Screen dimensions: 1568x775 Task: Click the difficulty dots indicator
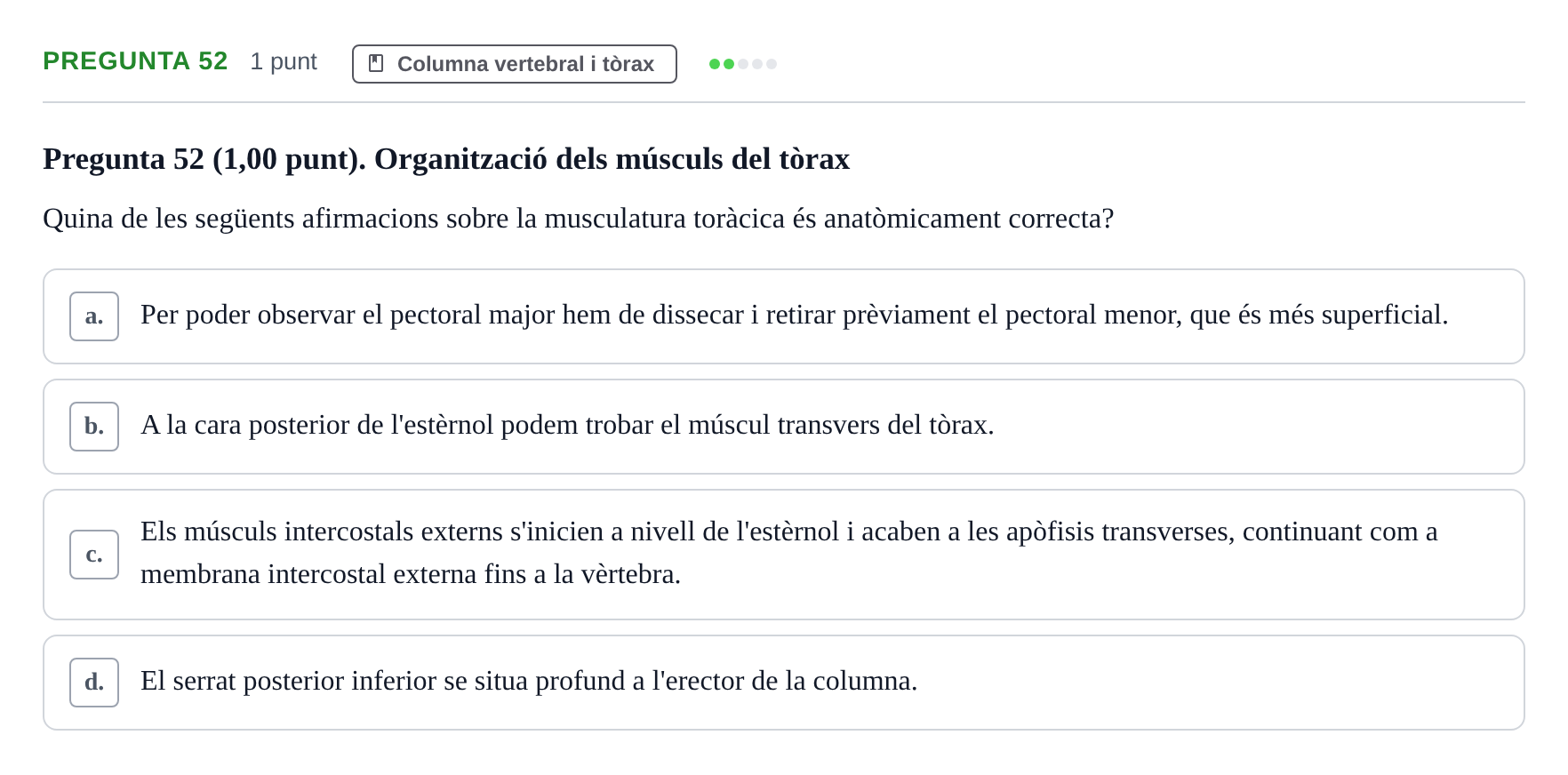(x=743, y=64)
